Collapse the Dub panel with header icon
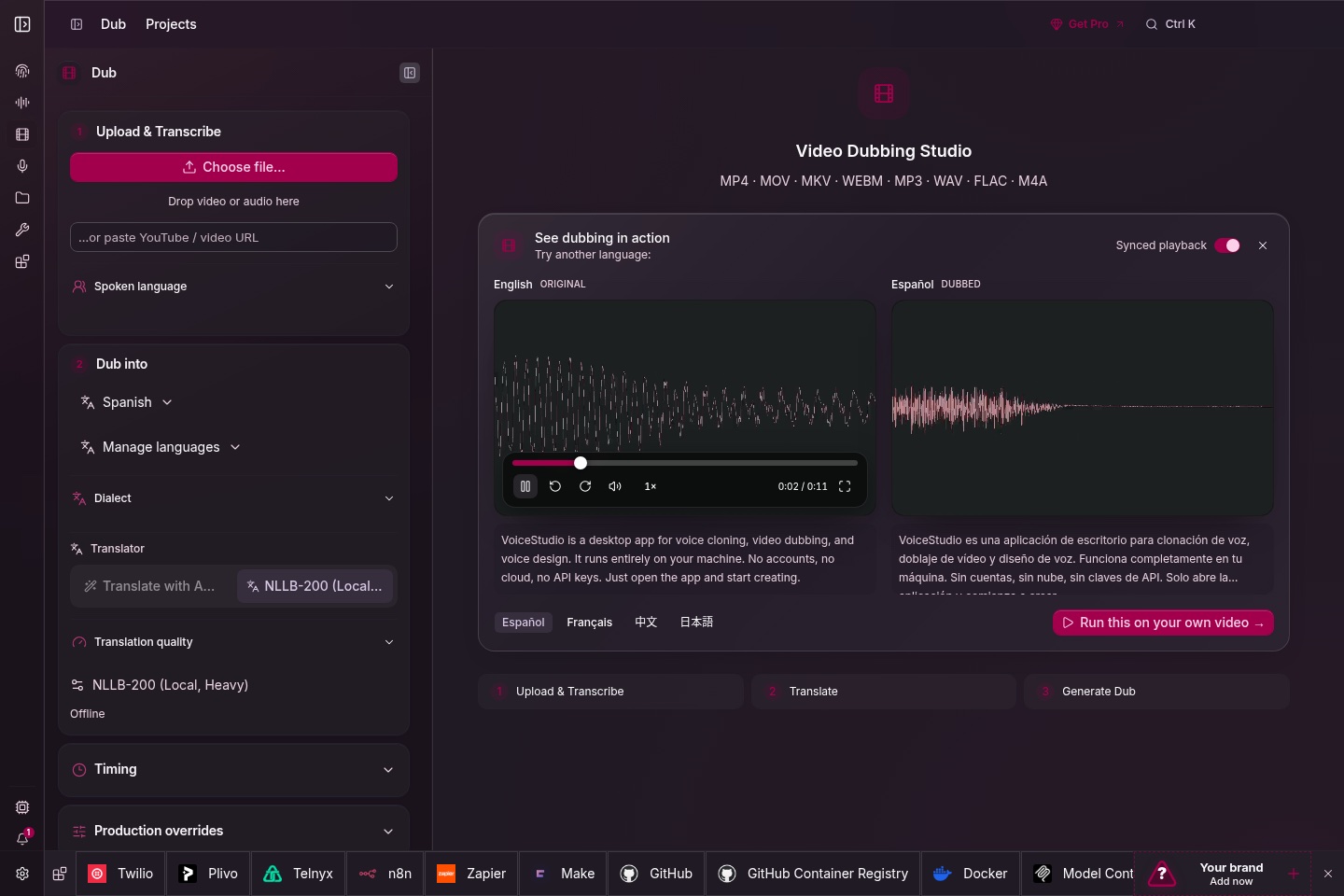 [410, 73]
